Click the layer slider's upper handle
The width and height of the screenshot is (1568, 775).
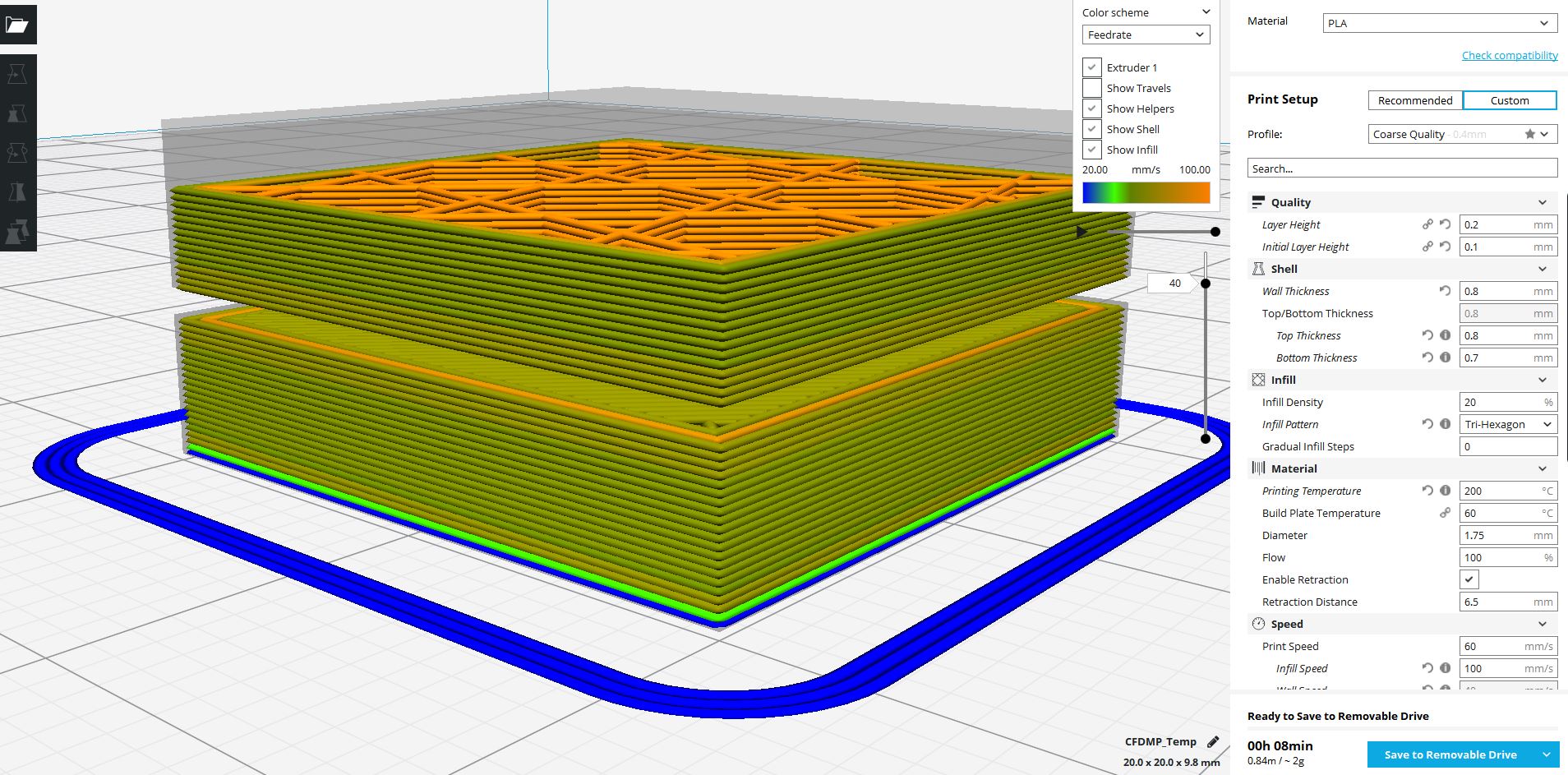1206,284
